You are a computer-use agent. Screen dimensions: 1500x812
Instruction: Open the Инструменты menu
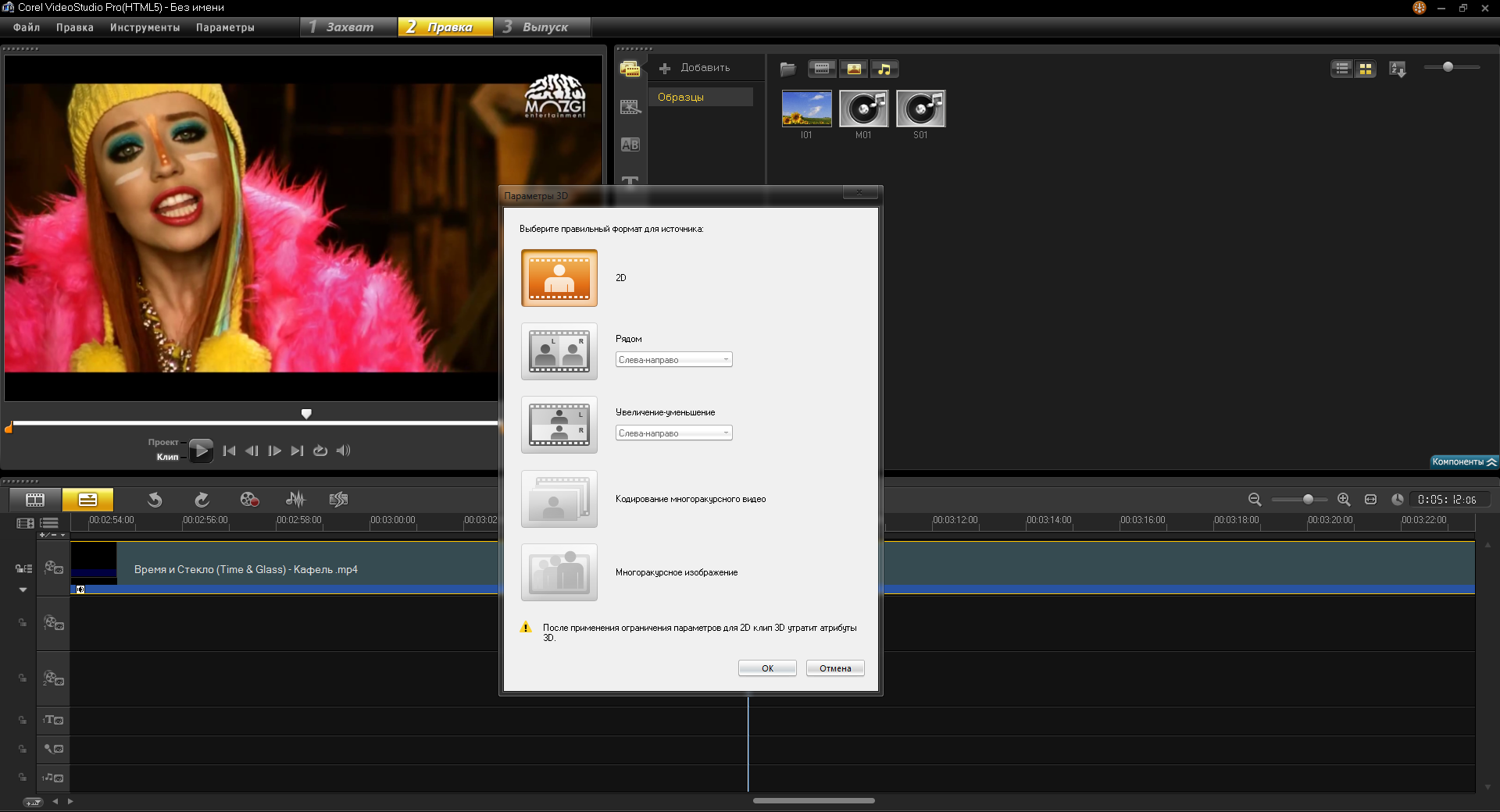coord(145,27)
